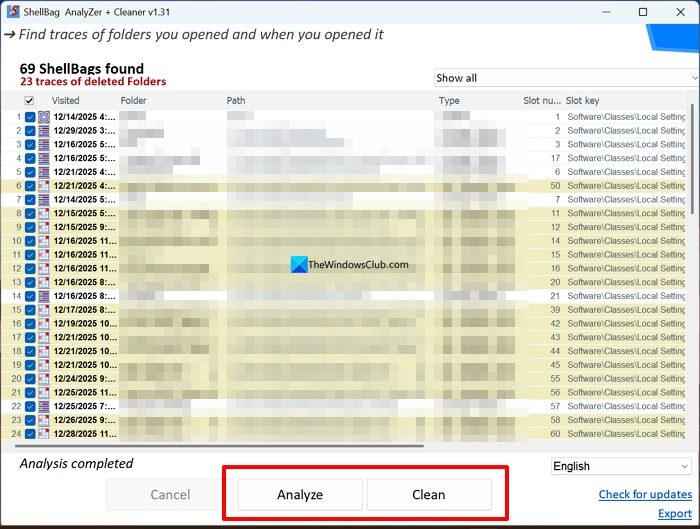Click slot number 50 in row 6
The width and height of the screenshot is (700, 529).
(x=555, y=186)
